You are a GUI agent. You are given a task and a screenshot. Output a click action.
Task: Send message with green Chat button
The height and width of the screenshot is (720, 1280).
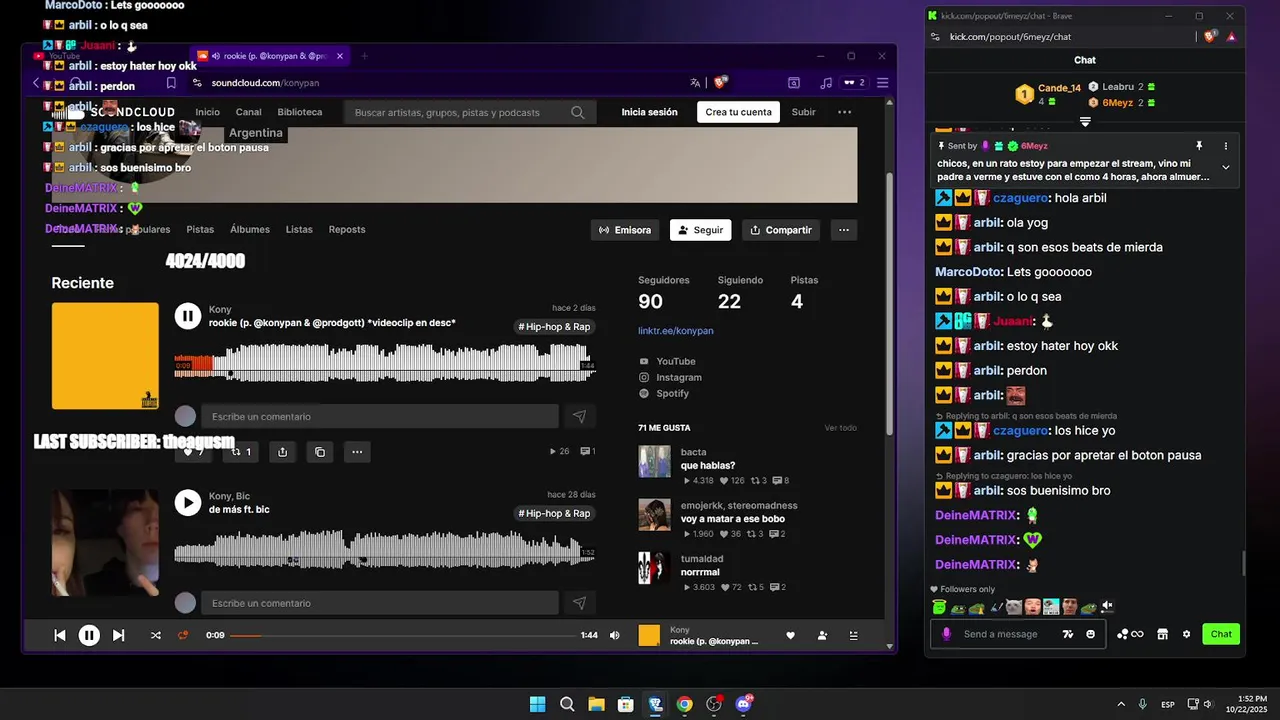1221,634
